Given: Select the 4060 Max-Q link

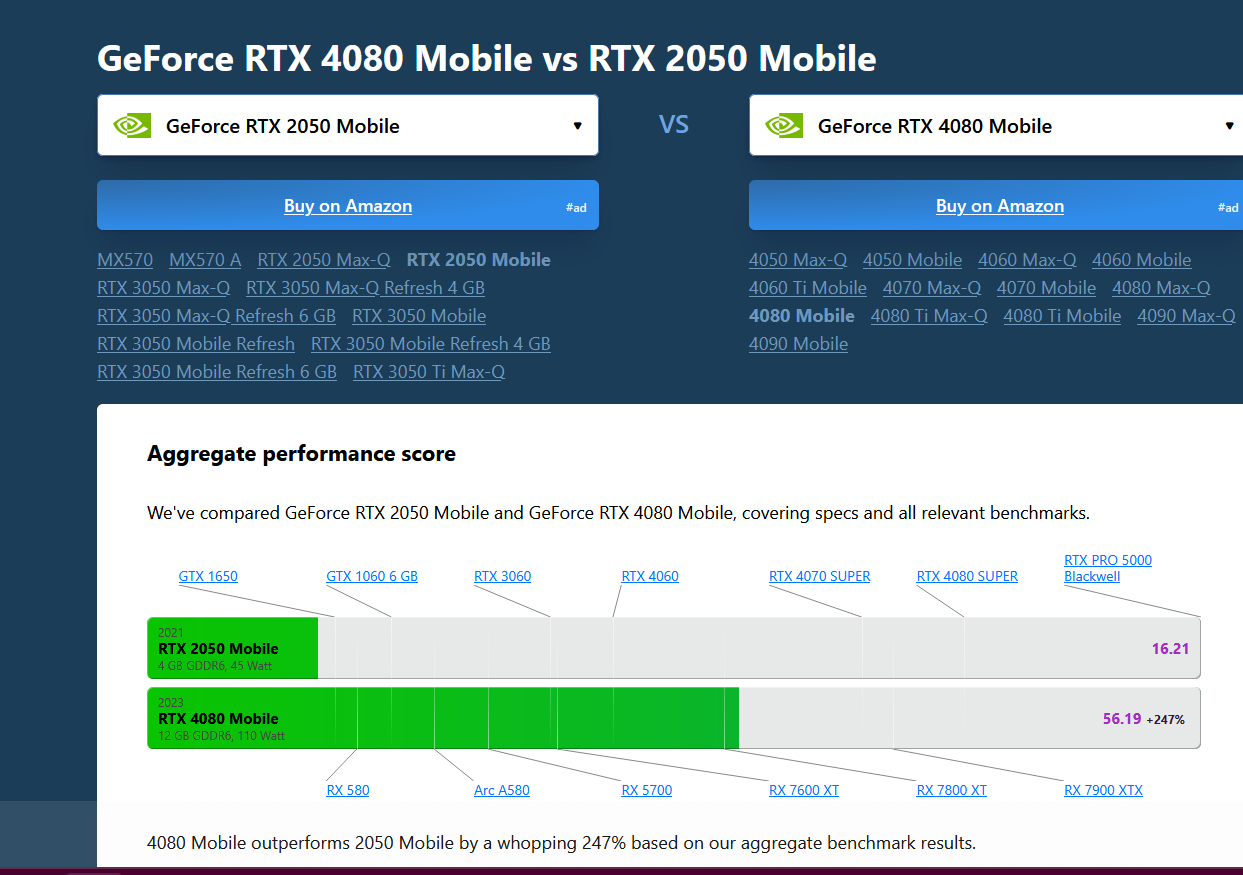Looking at the screenshot, I should coord(1027,260).
